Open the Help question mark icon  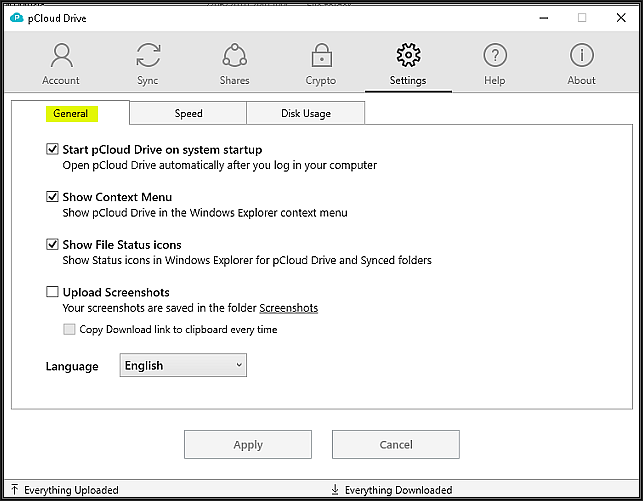(495, 55)
